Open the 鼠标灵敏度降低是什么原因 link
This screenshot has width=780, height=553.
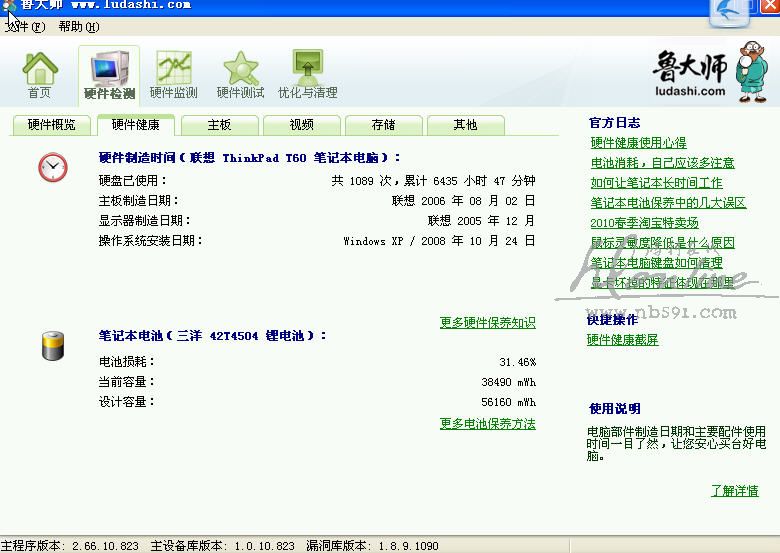662,243
